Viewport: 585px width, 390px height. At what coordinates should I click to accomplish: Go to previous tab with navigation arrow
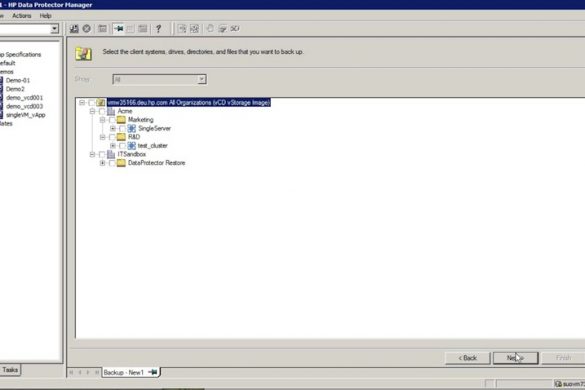coord(80,372)
